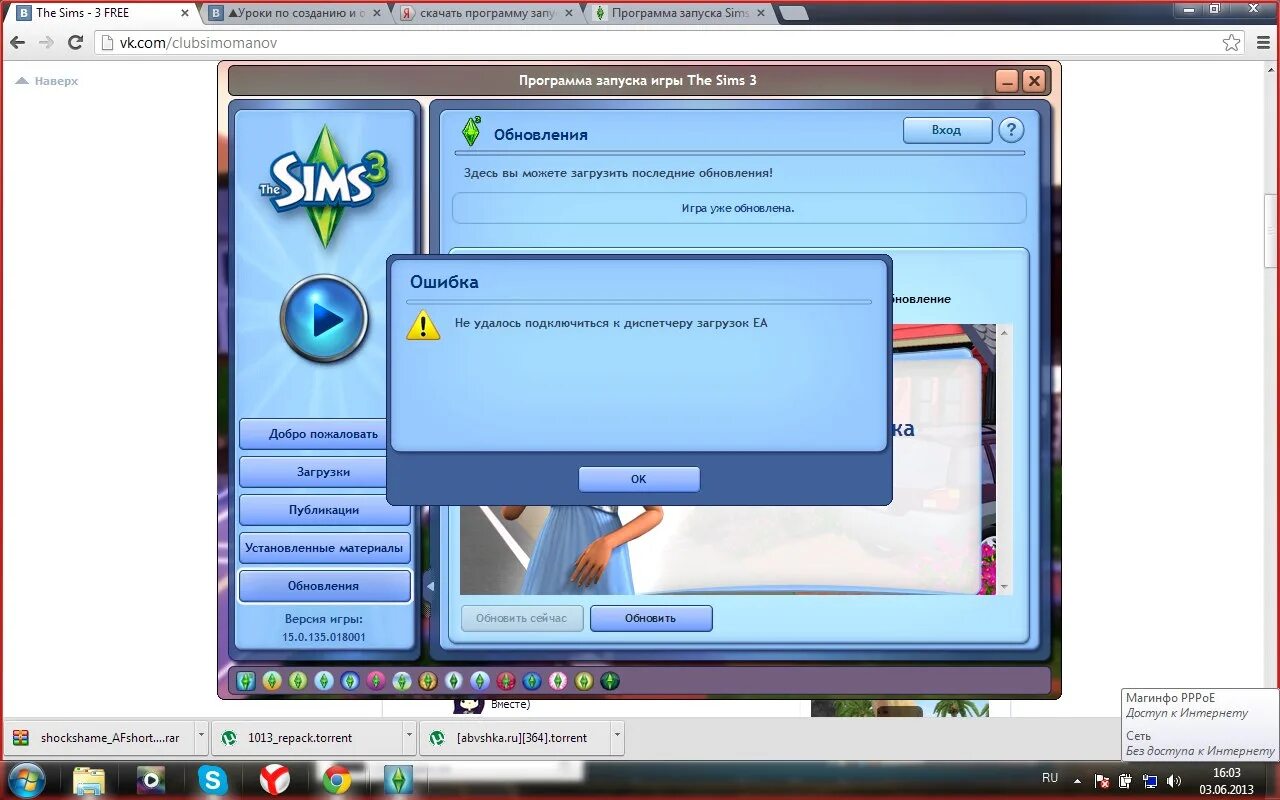1280x800 pixels.
Task: Open options arrow for 1013_repack.torrent download
Action: pyautogui.click(x=409, y=737)
